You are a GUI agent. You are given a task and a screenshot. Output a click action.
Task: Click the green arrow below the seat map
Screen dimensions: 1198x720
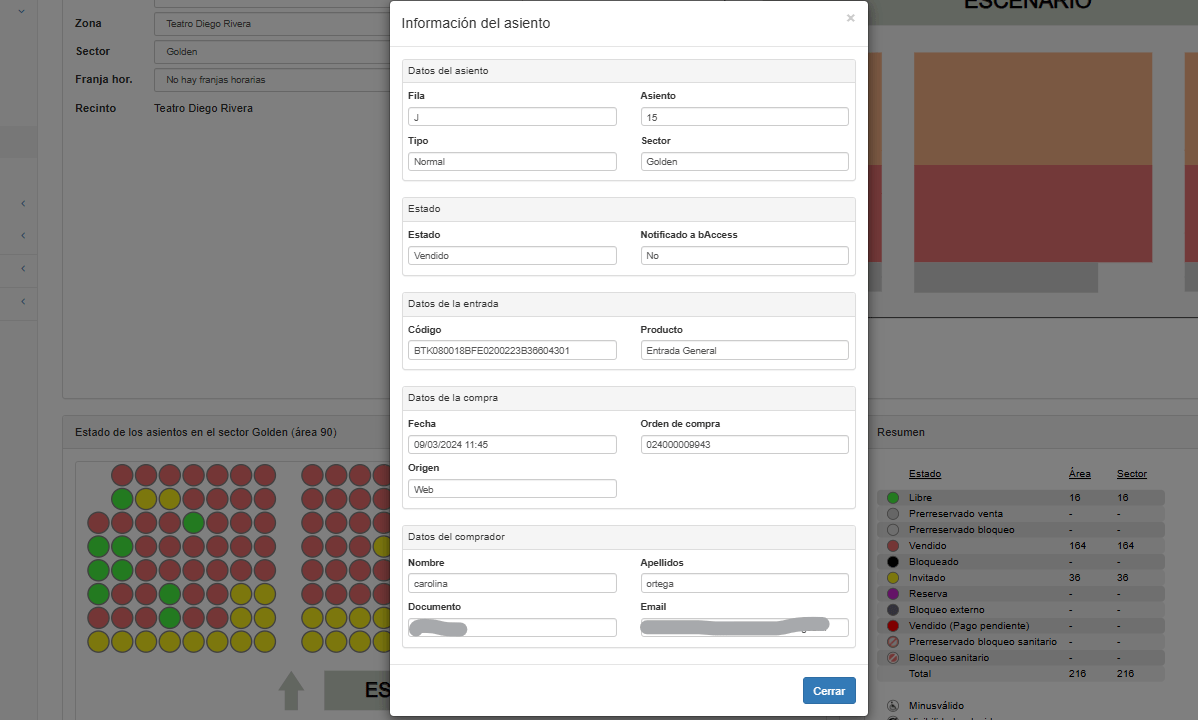click(291, 690)
